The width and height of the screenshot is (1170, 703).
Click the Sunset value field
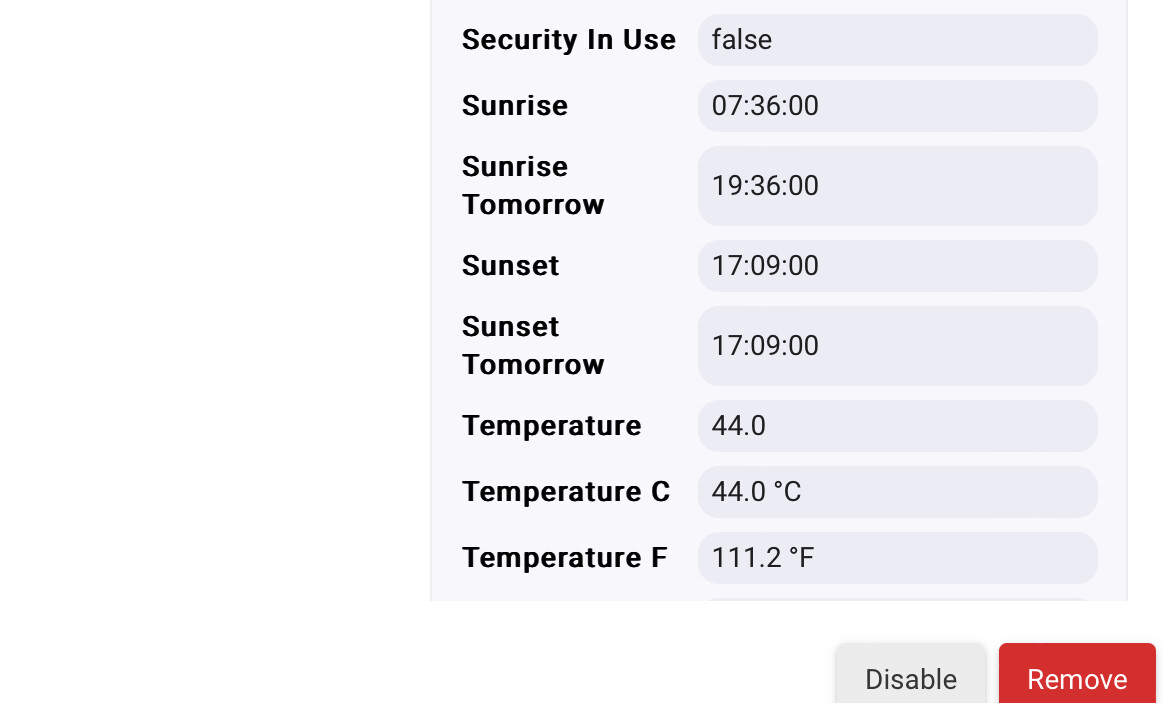point(898,266)
